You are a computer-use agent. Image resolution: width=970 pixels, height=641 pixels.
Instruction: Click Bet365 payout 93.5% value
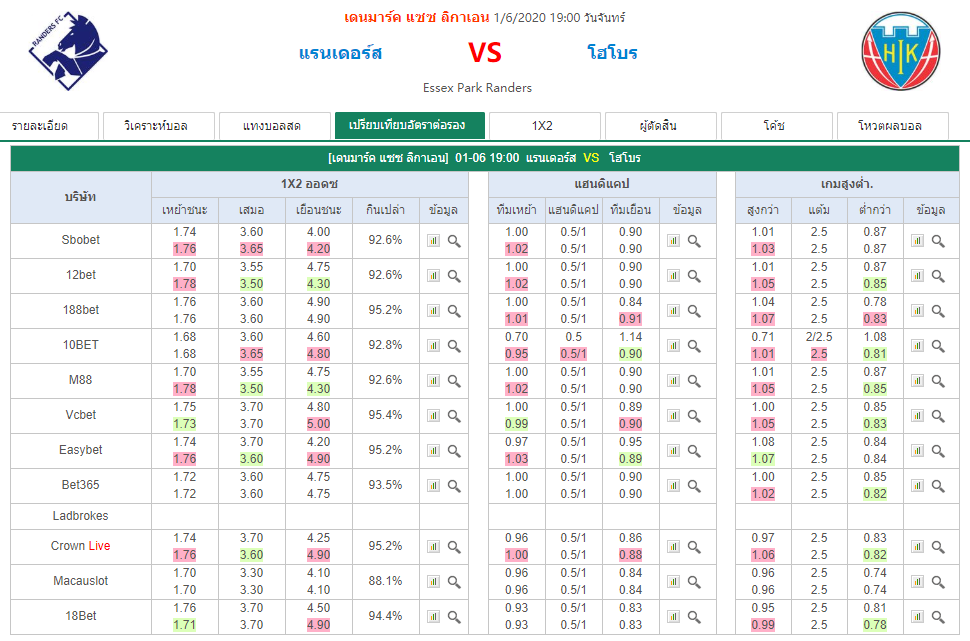(x=385, y=485)
